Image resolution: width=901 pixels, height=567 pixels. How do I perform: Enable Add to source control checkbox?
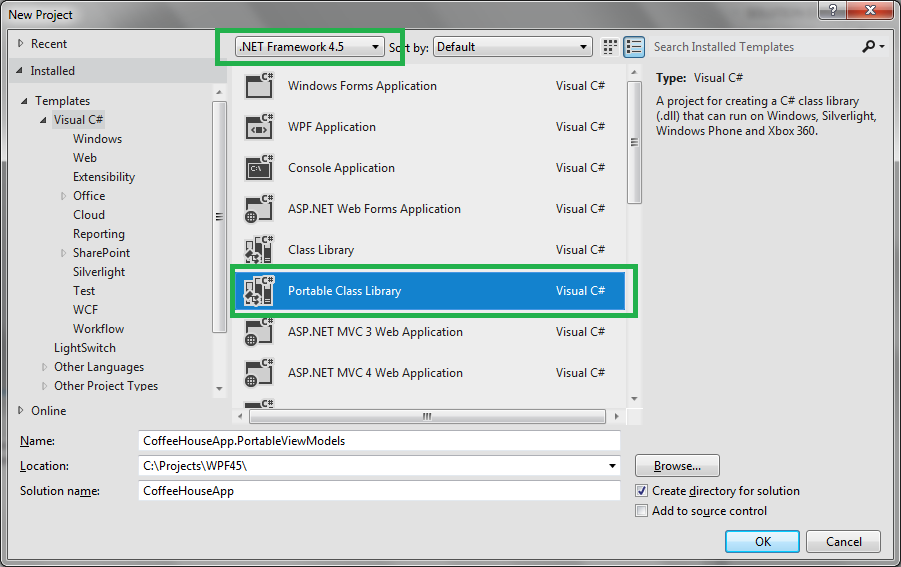pos(641,511)
